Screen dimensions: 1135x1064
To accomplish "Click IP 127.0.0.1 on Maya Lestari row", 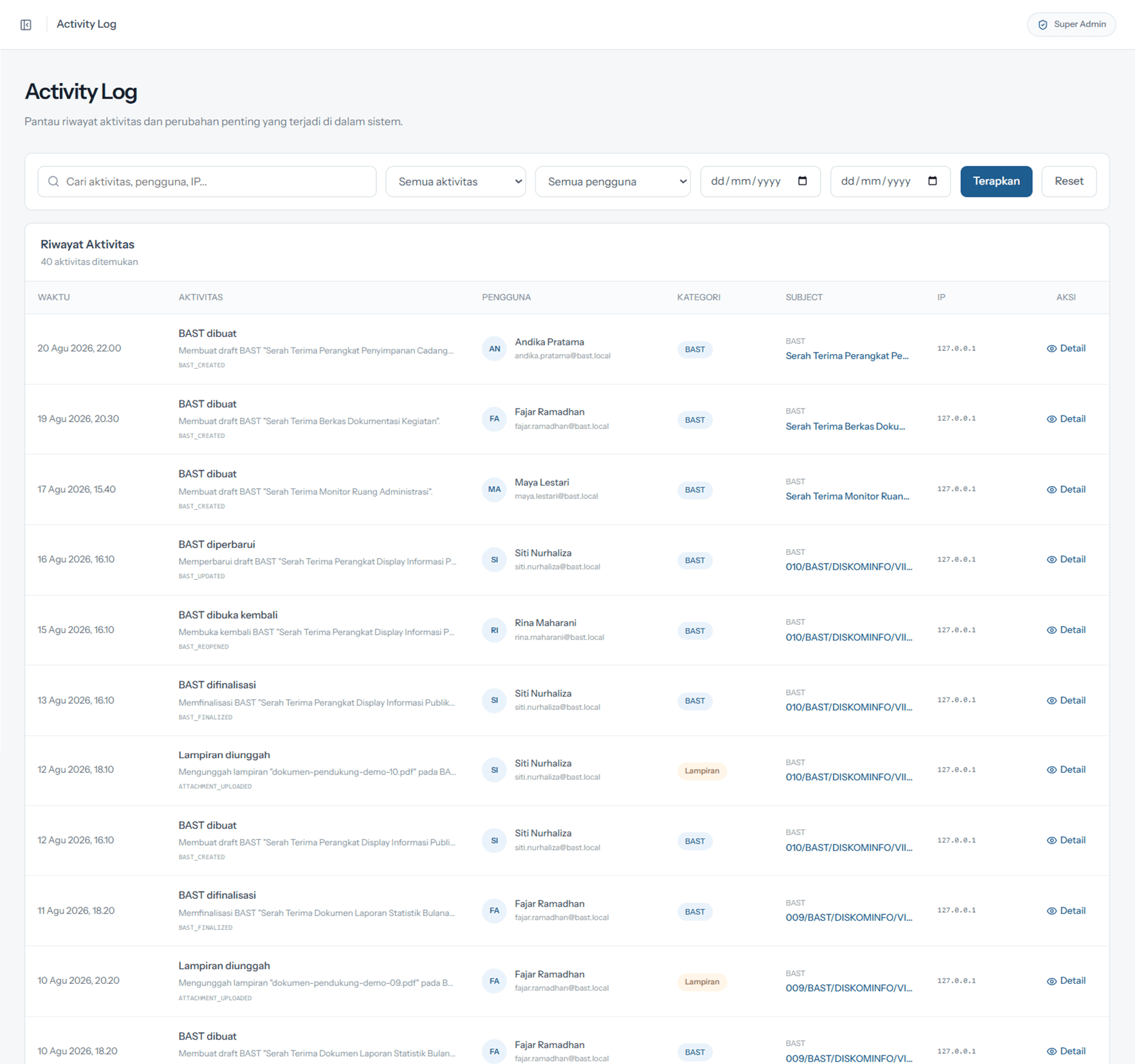I will 956,489.
